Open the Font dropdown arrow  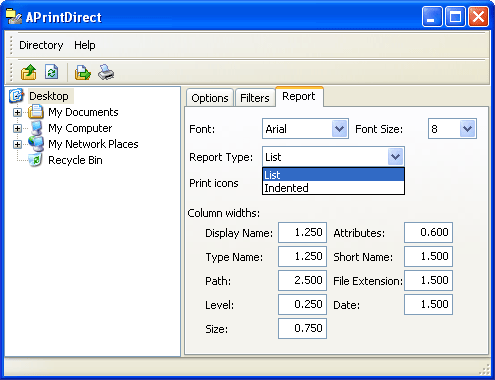tap(339, 129)
